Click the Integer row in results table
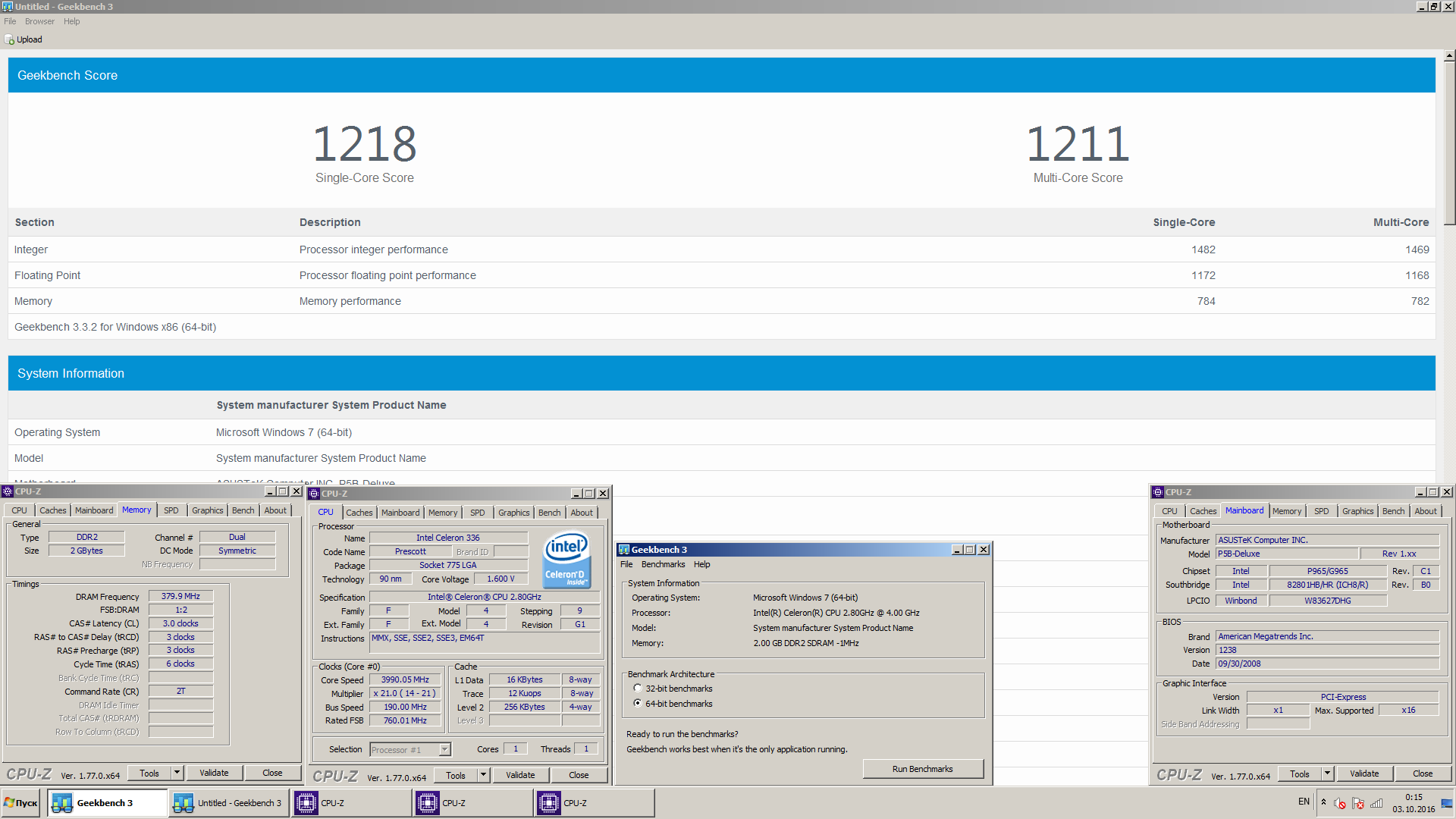 722,249
